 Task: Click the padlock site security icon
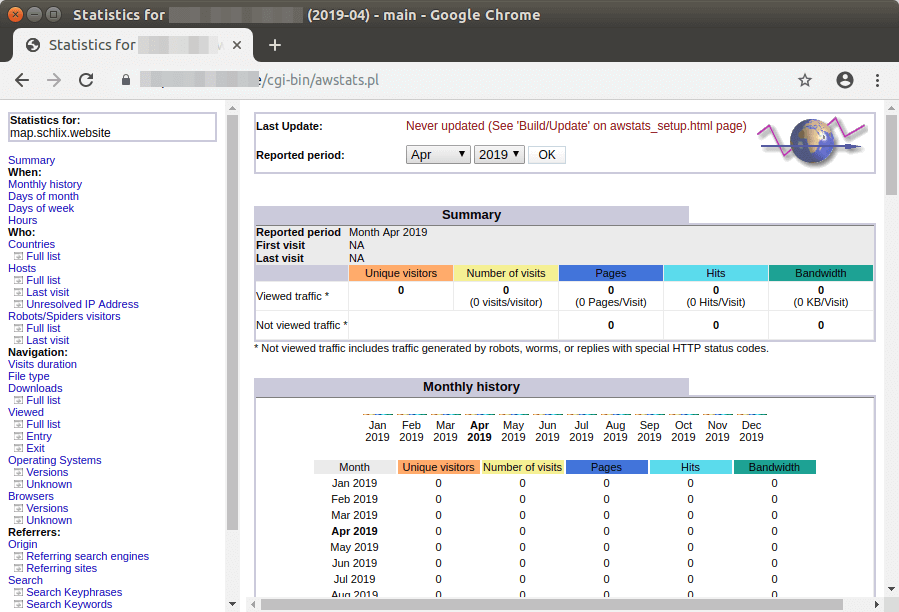click(125, 80)
